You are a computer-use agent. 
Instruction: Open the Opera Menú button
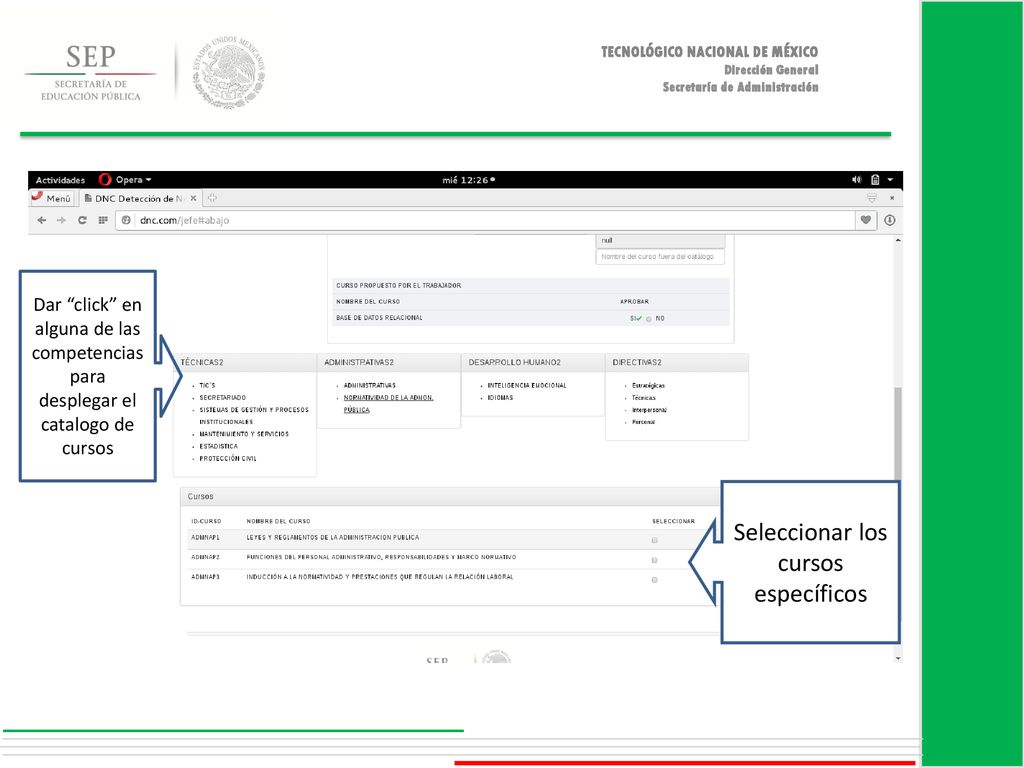tap(52, 198)
